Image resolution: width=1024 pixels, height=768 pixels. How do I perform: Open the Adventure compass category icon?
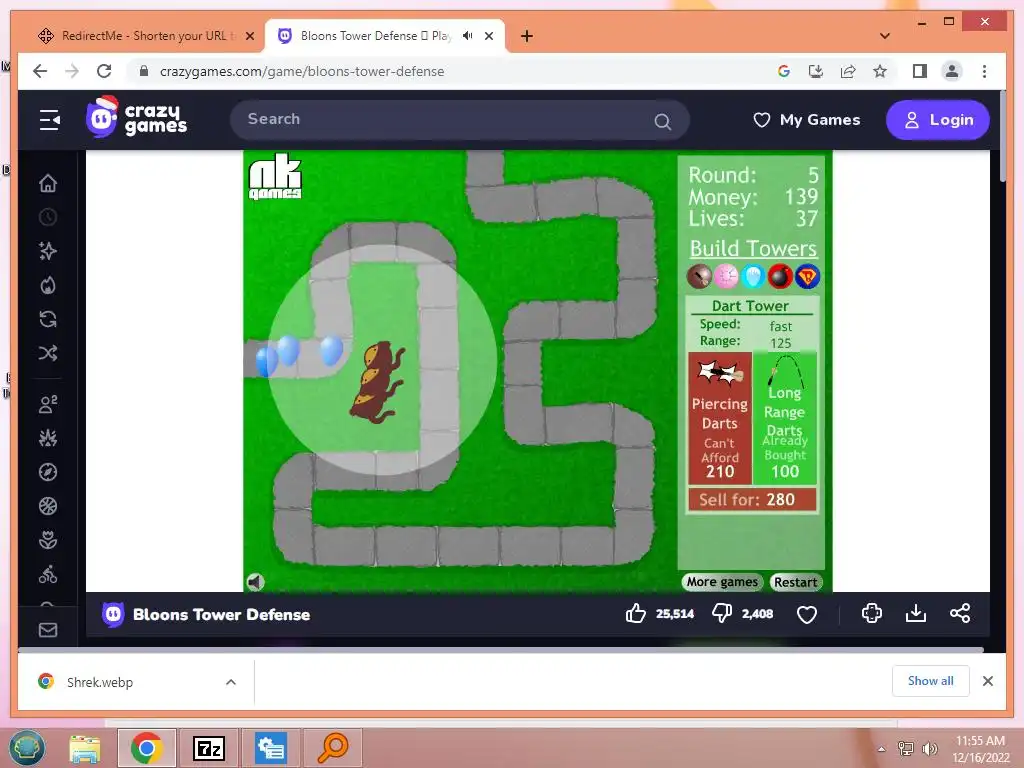[x=48, y=472]
